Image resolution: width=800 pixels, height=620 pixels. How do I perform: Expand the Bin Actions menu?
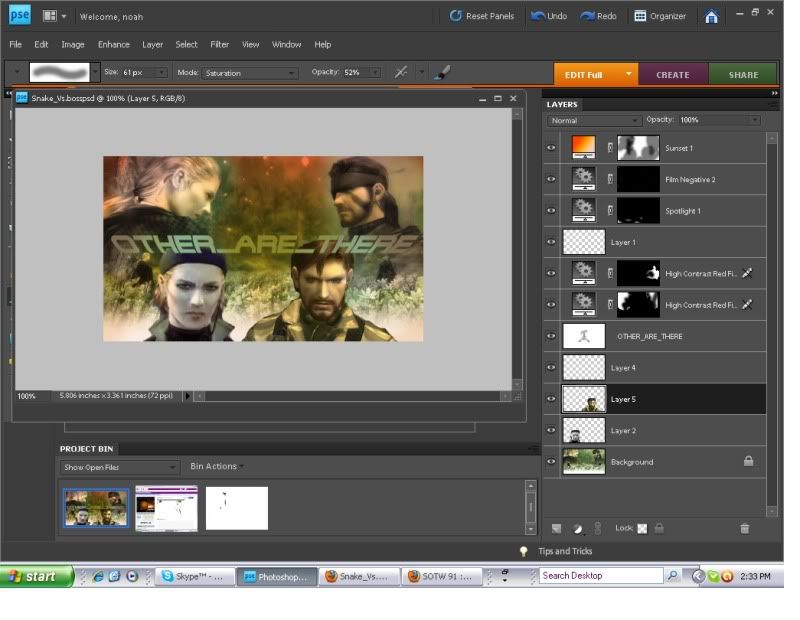coord(217,466)
